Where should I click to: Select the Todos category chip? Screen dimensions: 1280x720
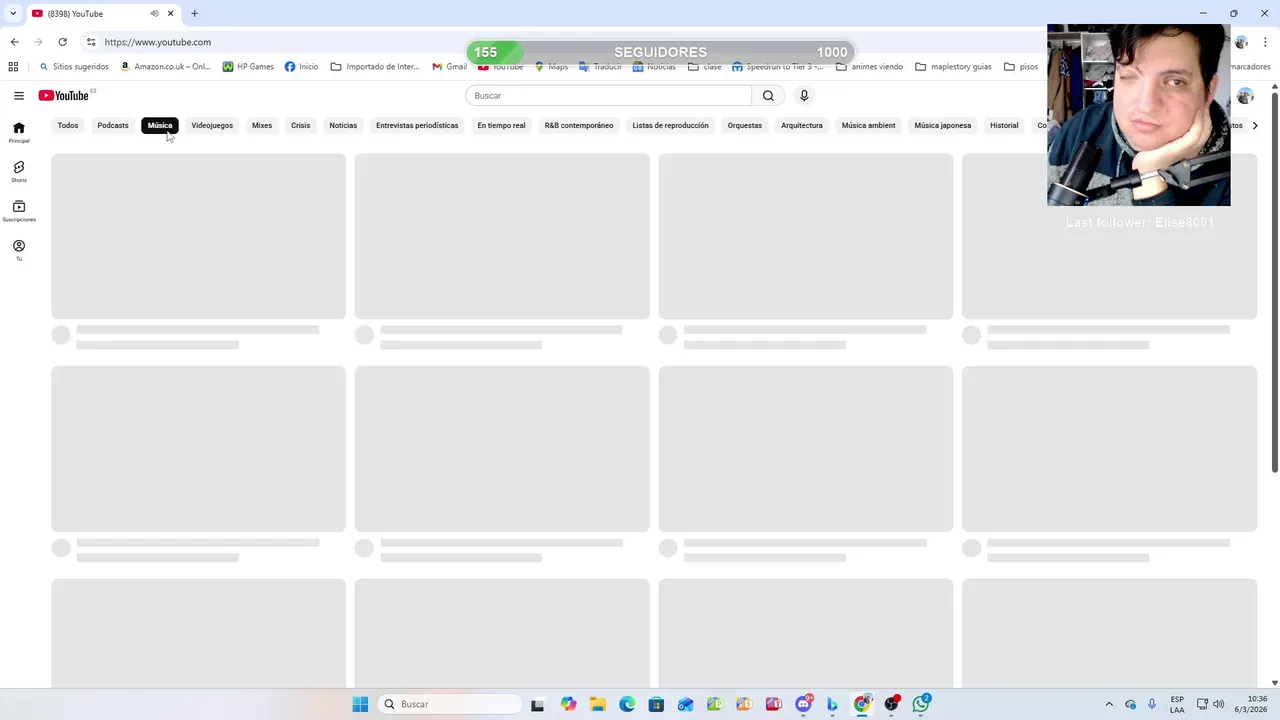pyautogui.click(x=68, y=125)
